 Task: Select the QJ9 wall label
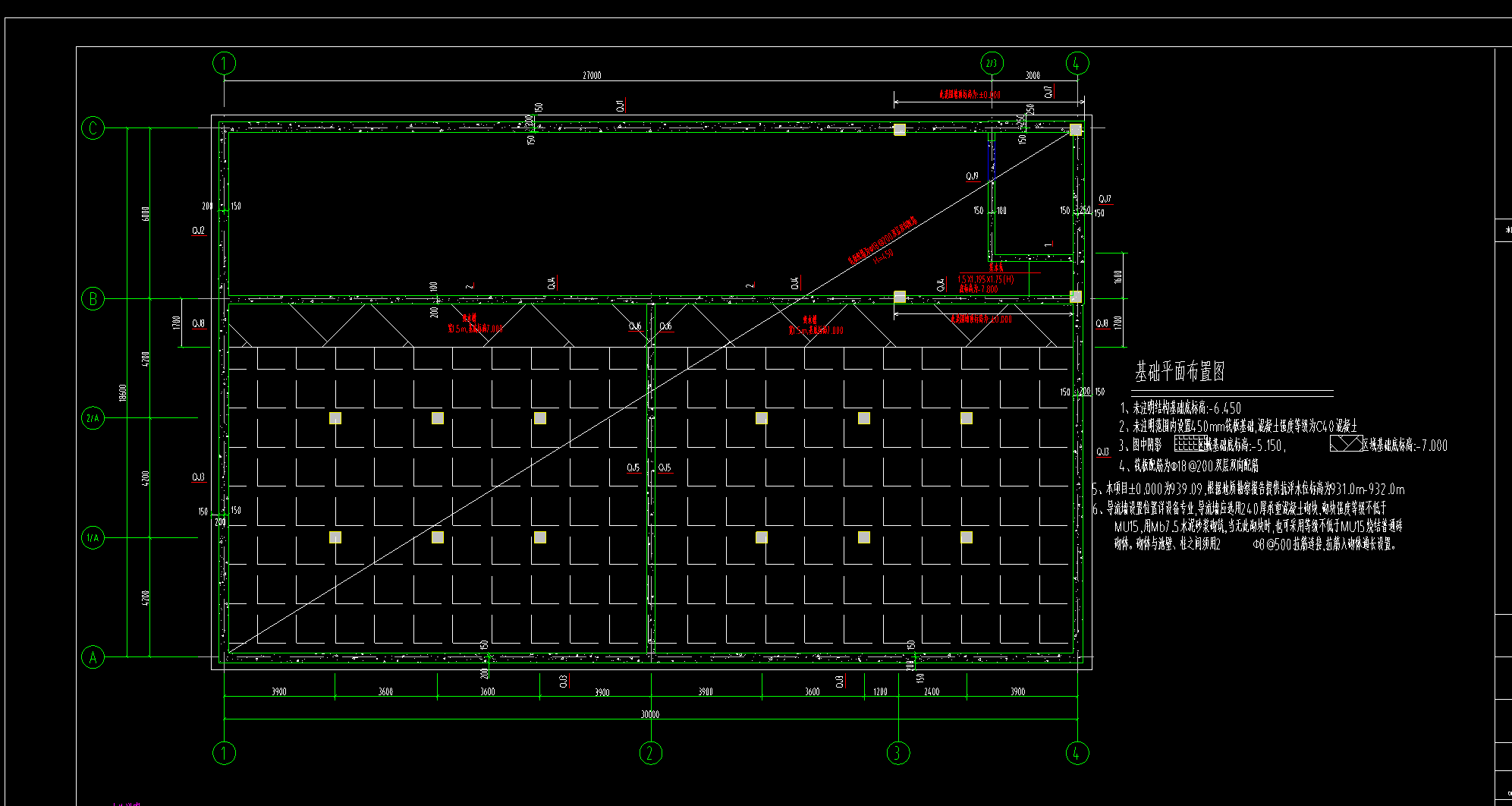[x=972, y=176]
